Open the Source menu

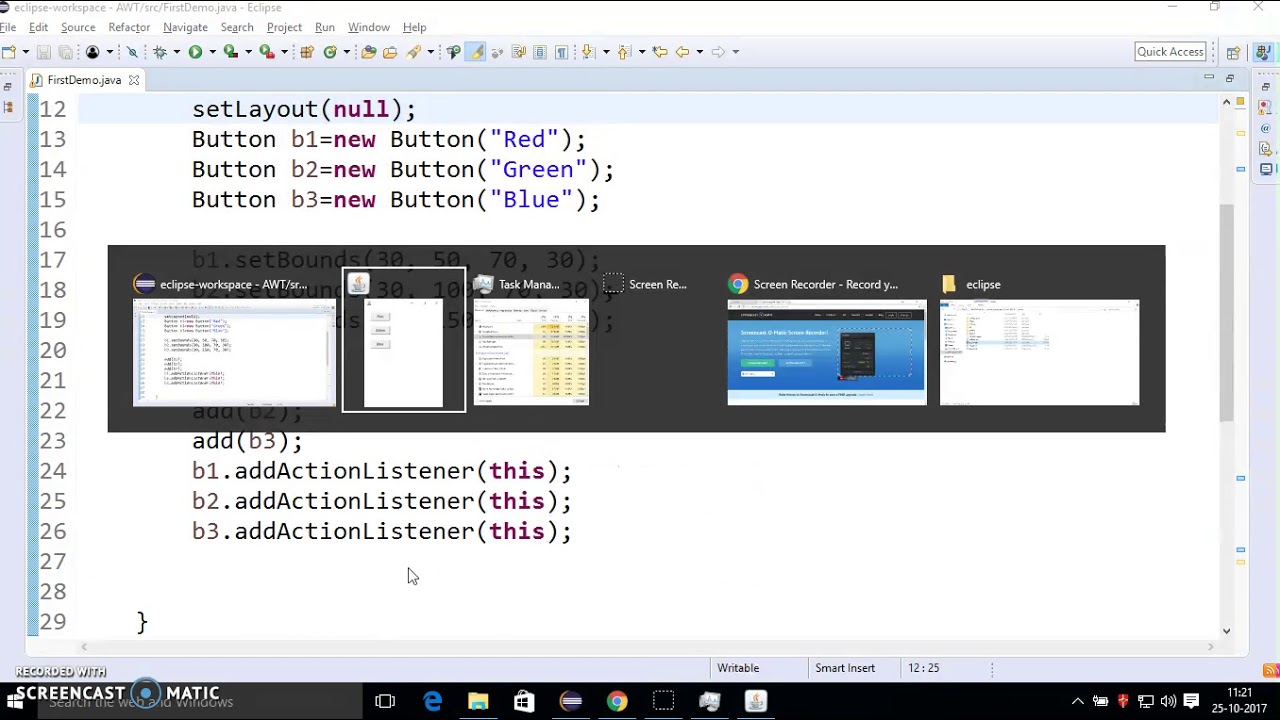(78, 27)
